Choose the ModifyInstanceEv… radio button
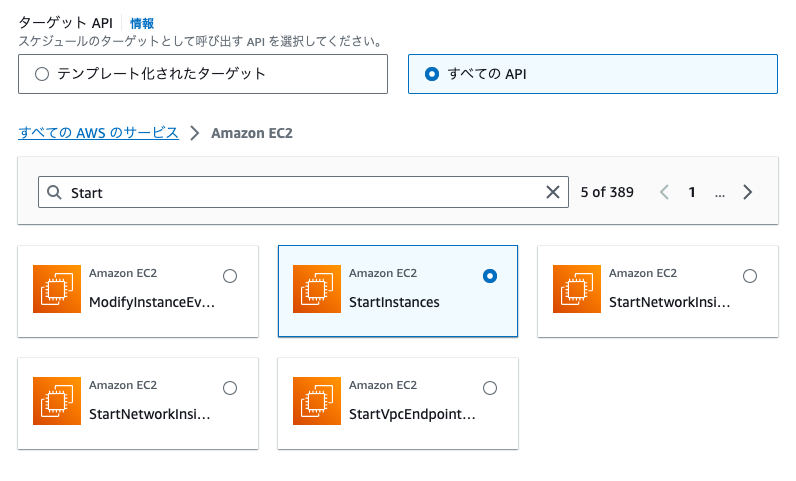The image size is (796, 481). tap(230, 276)
